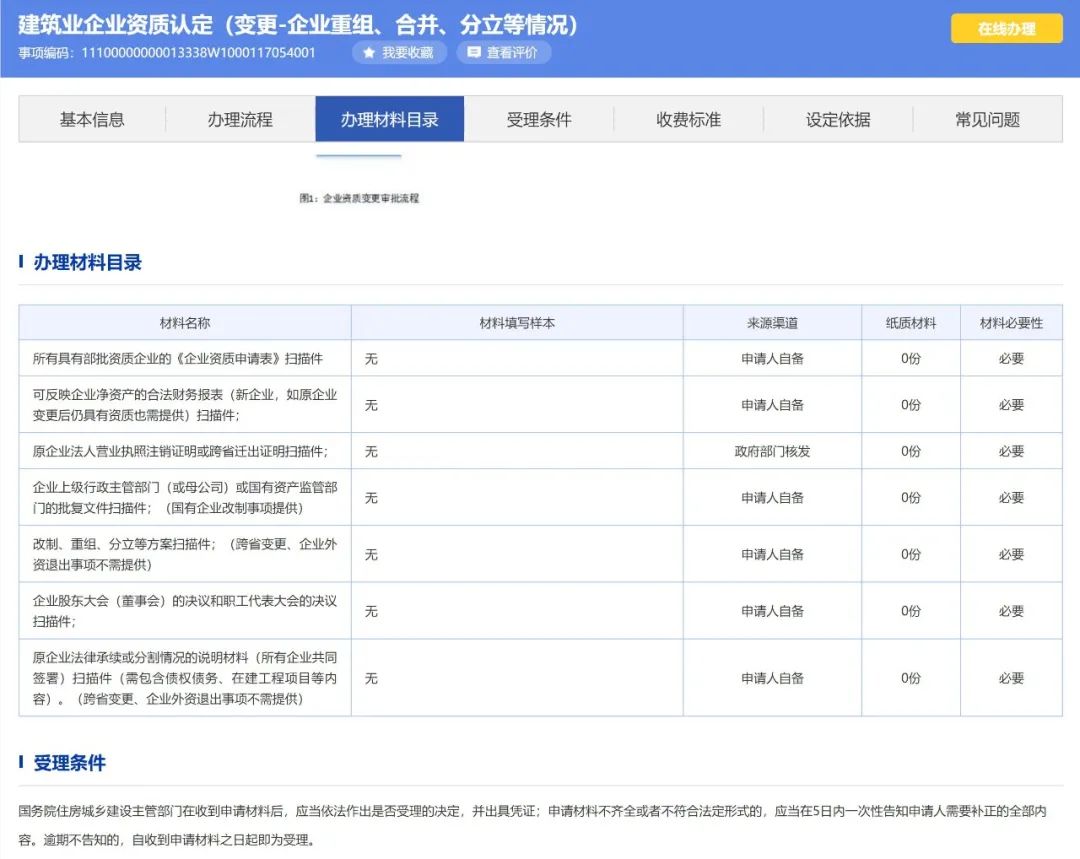The width and height of the screenshot is (1080, 859).
Task: Click 0份 in the 法律承续或分割情况 row
Action: 911,678
